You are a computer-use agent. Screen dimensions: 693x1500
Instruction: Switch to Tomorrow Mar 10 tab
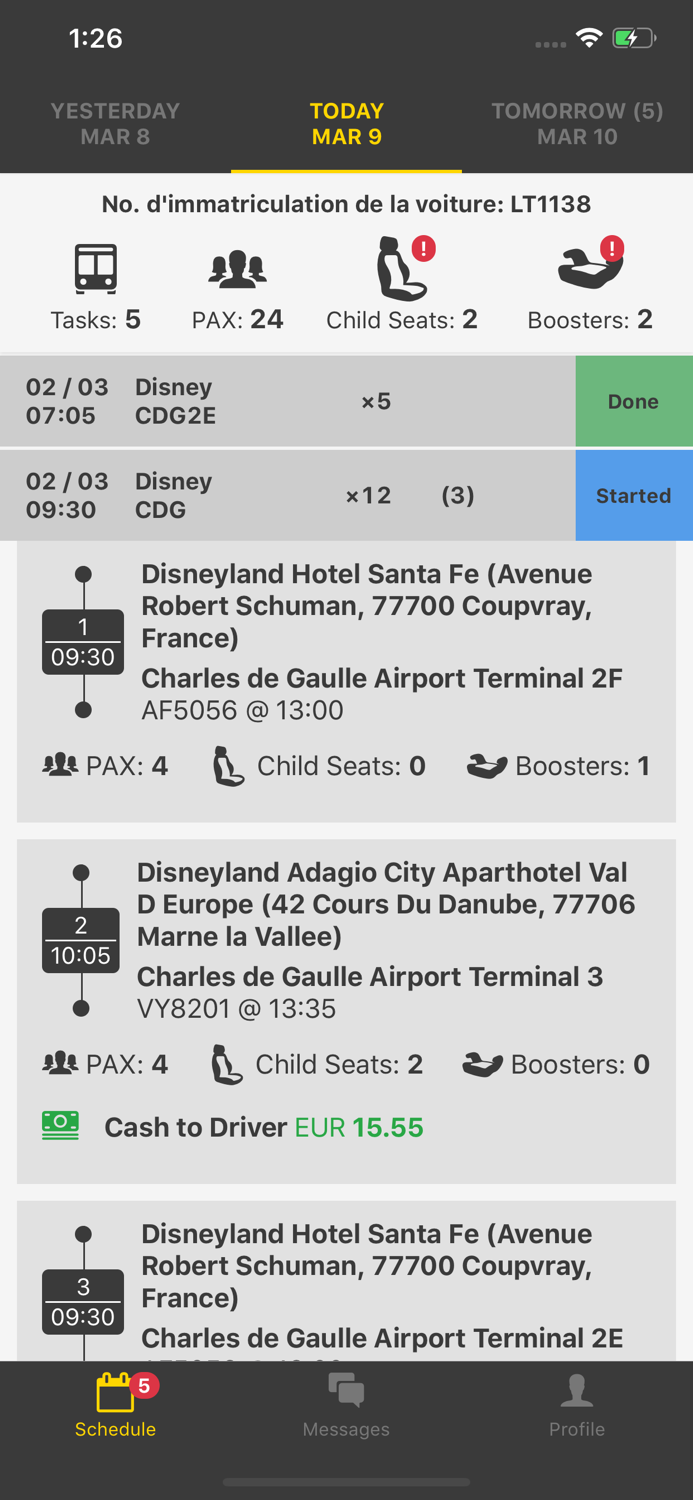[577, 124]
